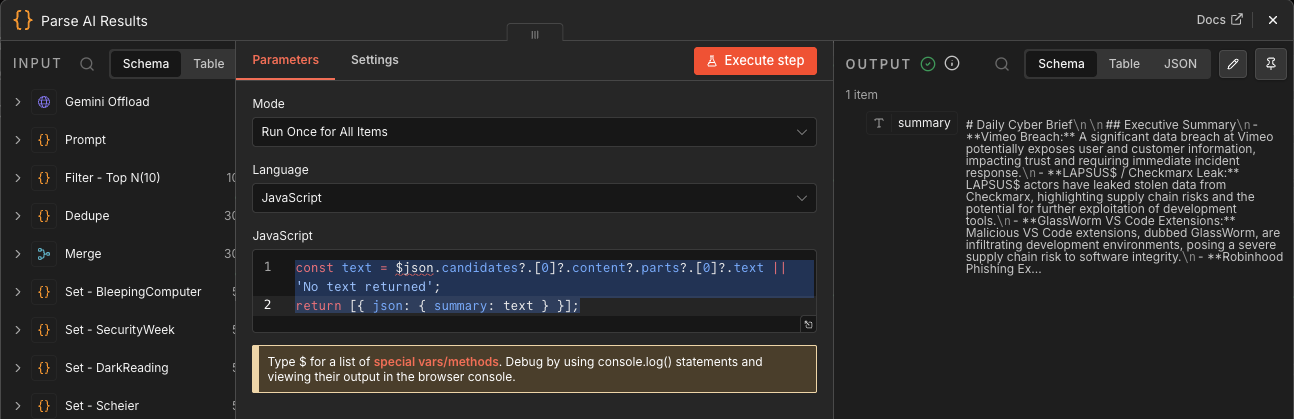The height and width of the screenshot is (419, 1294).
Task: Select the Gemini Offload label
Action: (x=106, y=102)
